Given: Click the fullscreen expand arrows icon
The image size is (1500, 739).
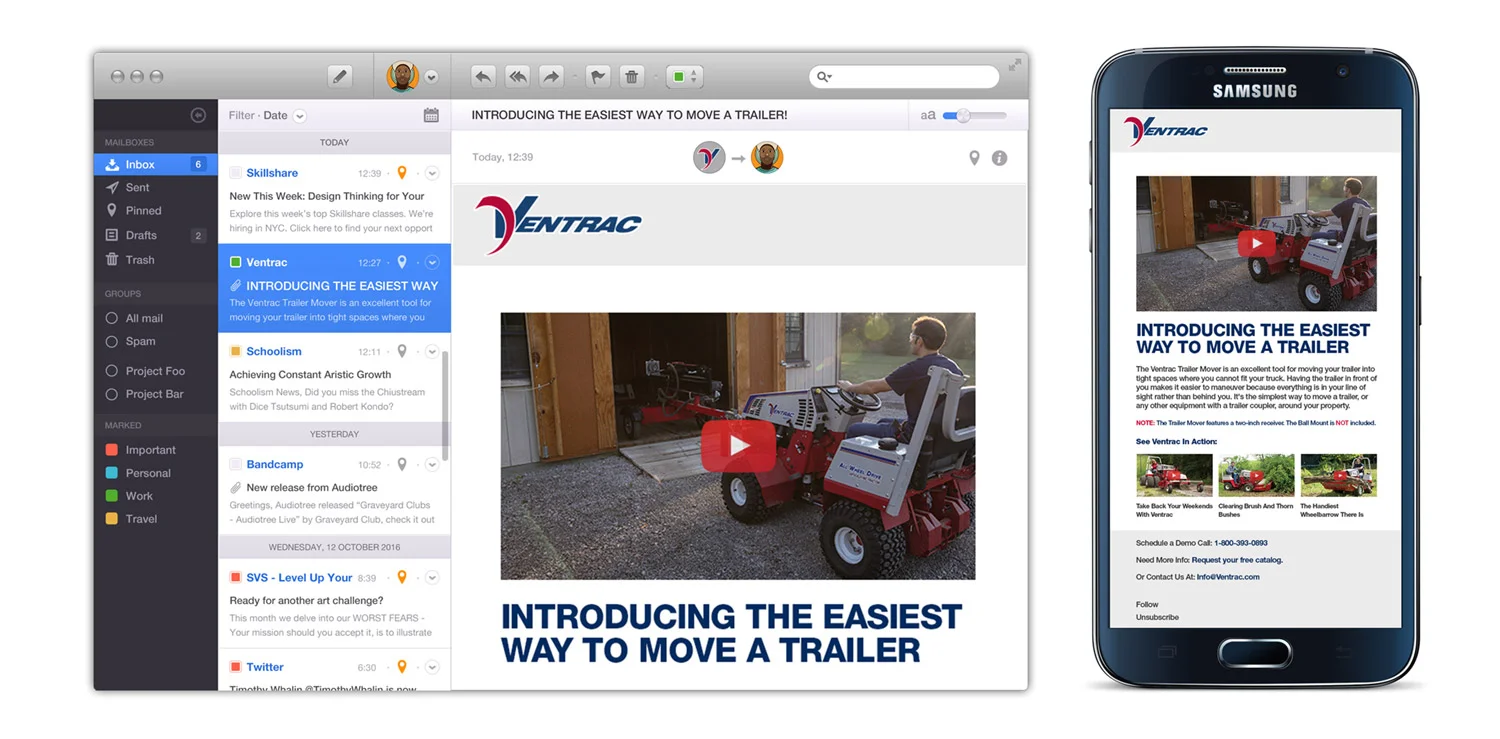Looking at the screenshot, I should [1015, 65].
